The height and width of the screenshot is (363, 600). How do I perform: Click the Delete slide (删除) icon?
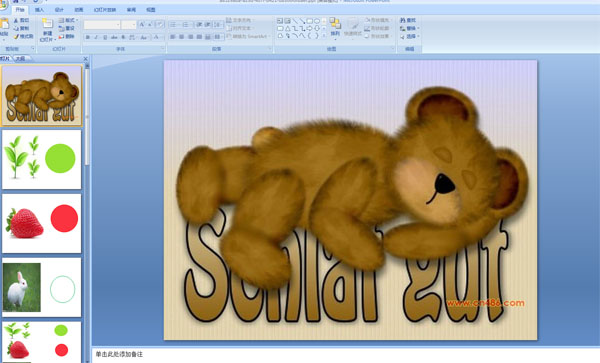click(67, 36)
